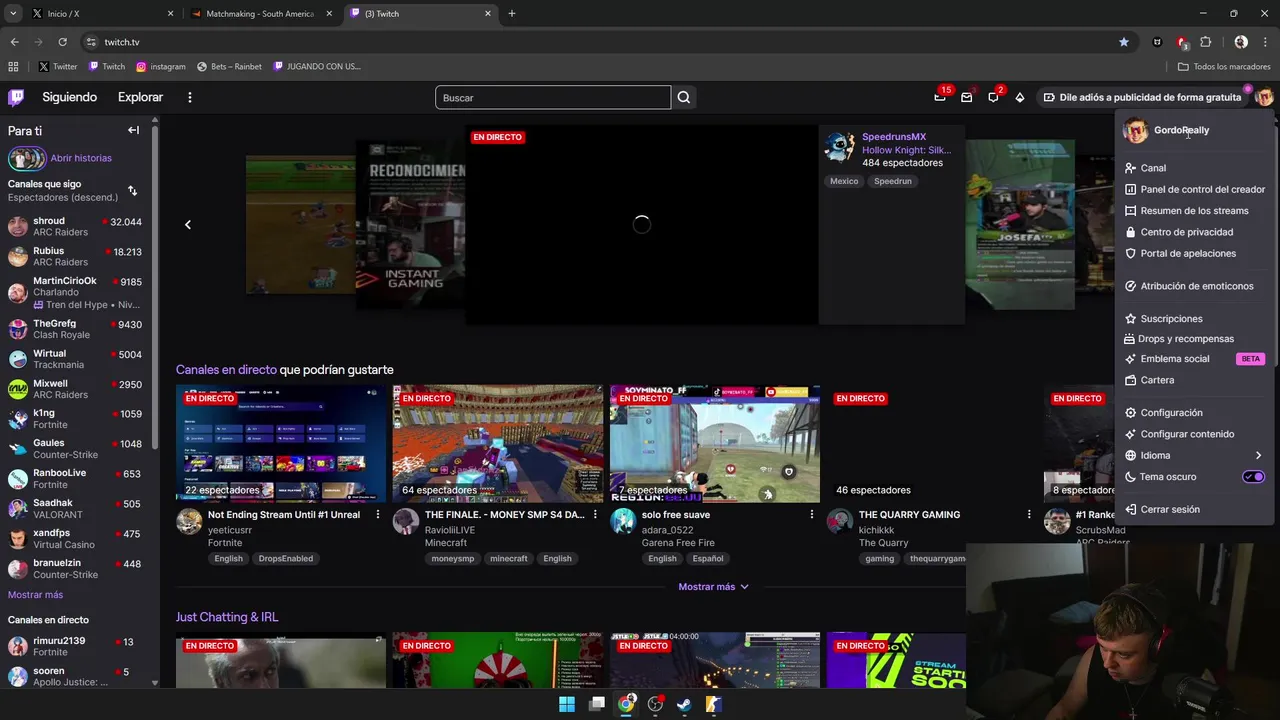Collapse the Para ti sidebar arrow
Viewport: 1280px width, 720px height.
[x=133, y=130]
